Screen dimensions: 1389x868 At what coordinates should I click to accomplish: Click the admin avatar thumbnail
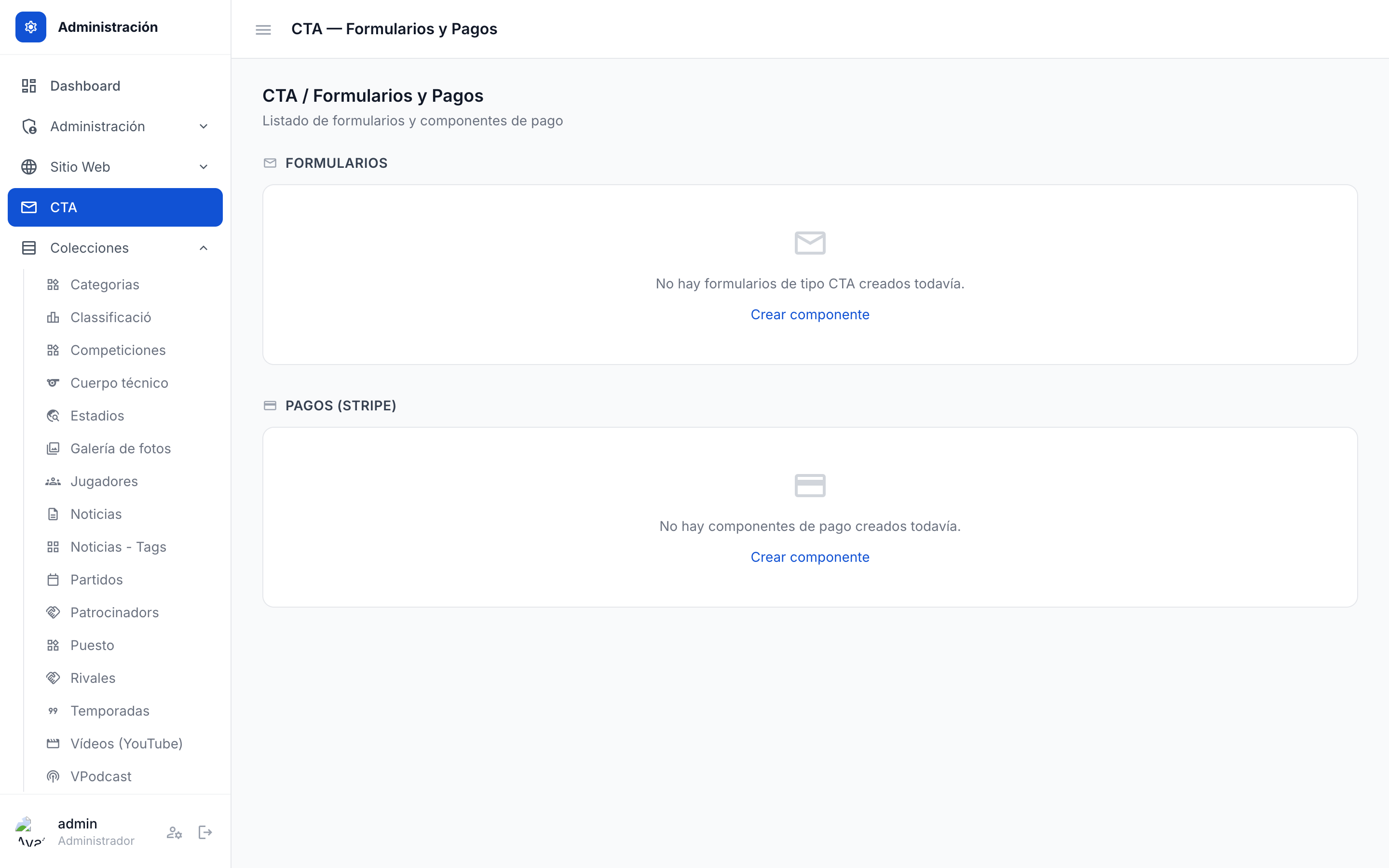click(x=31, y=832)
